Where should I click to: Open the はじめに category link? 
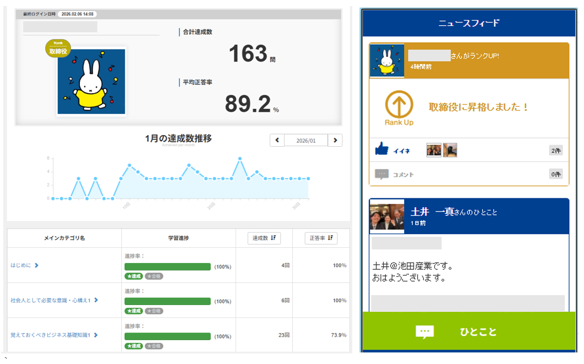(25, 265)
